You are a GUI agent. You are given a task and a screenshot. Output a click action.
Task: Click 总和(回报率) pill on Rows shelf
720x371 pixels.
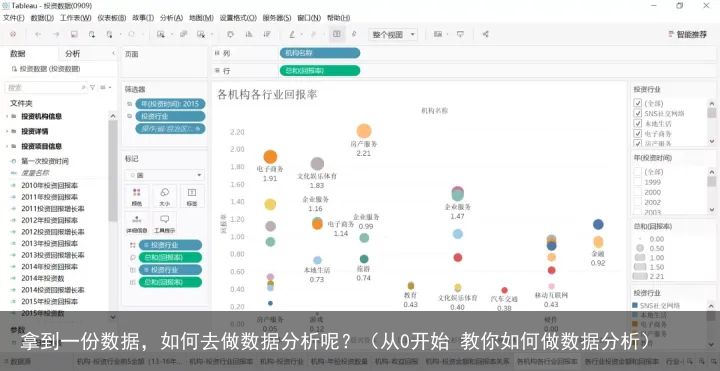(x=320, y=71)
